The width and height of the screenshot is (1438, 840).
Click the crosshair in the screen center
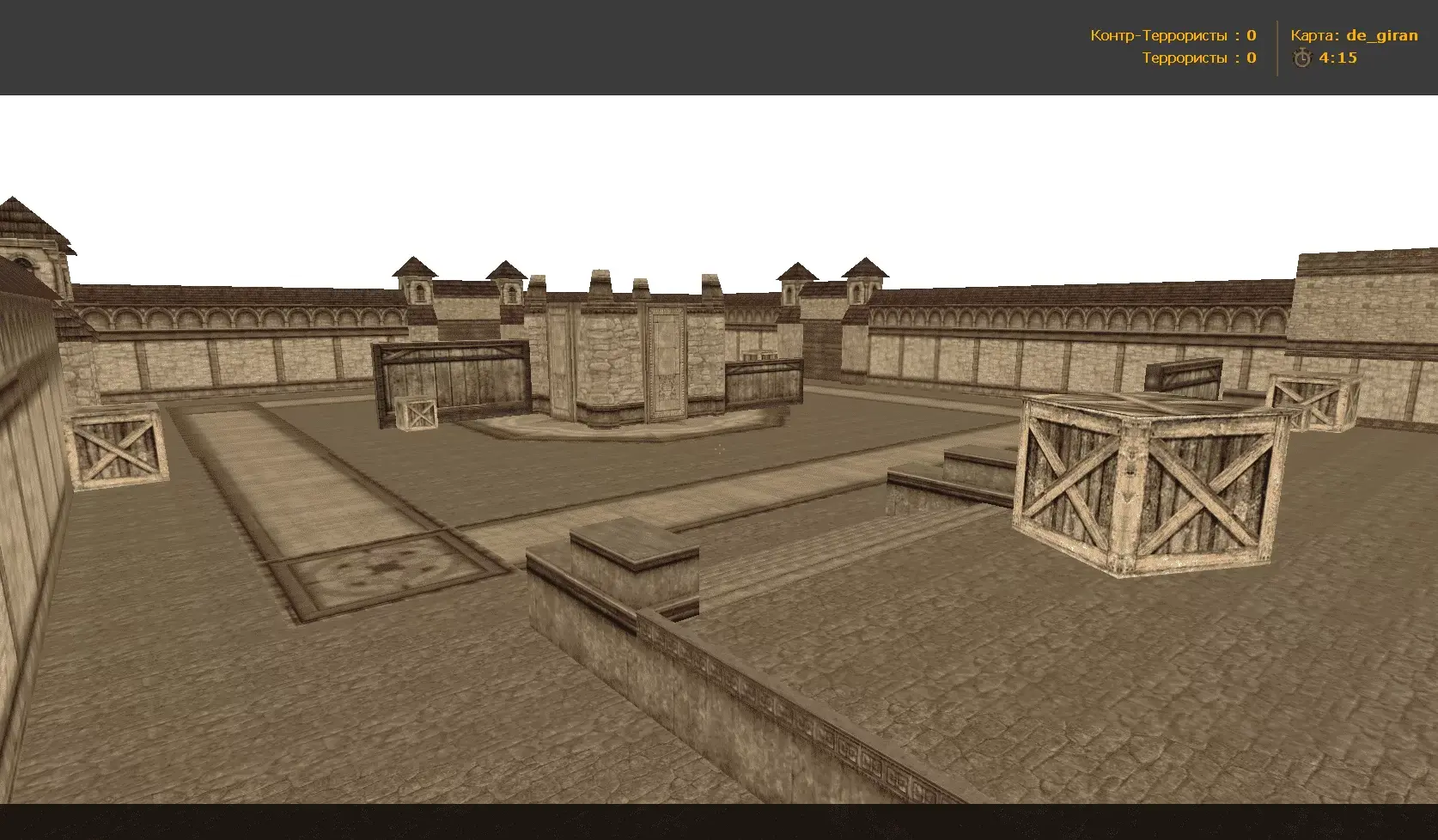coord(719,448)
